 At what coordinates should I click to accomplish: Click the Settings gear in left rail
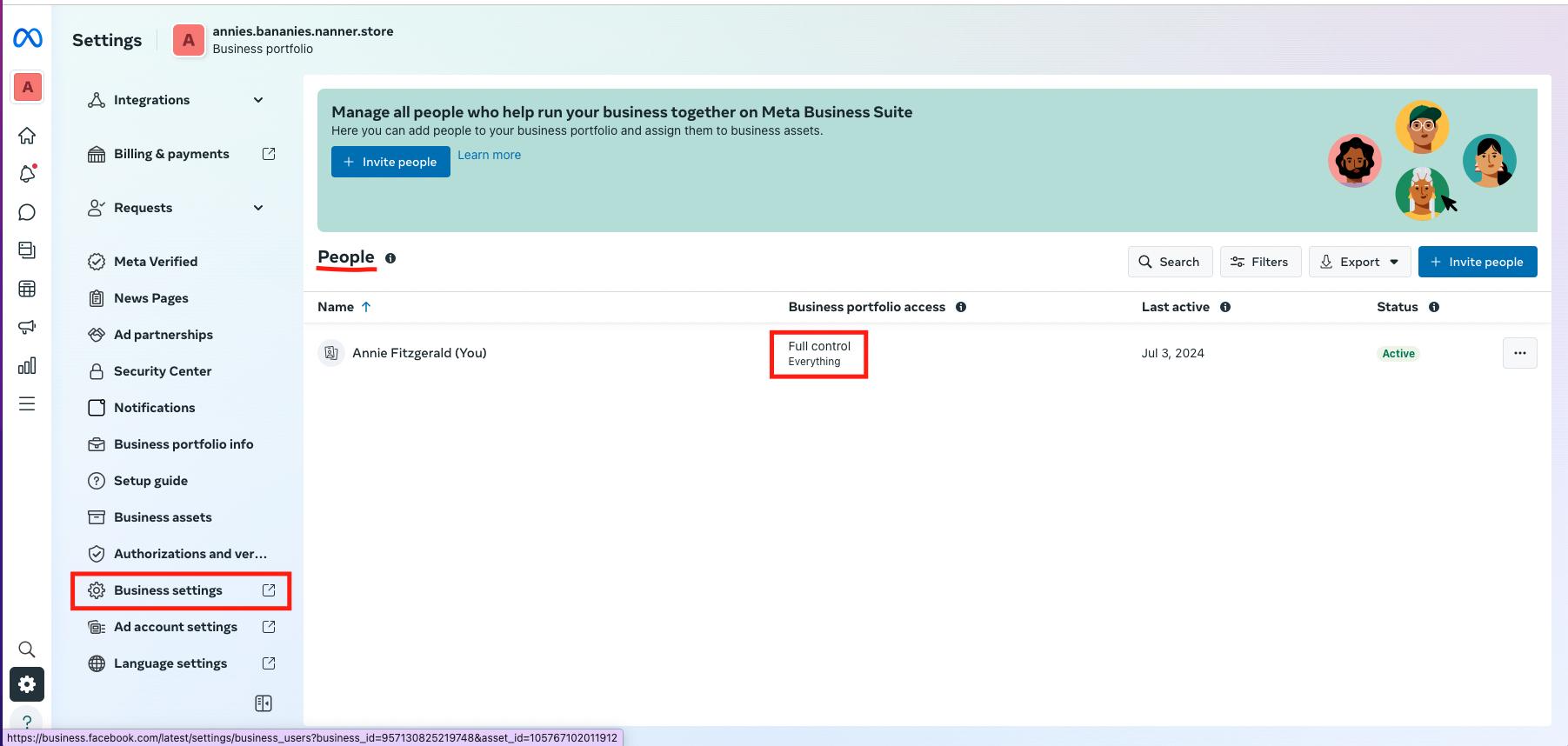pos(27,684)
